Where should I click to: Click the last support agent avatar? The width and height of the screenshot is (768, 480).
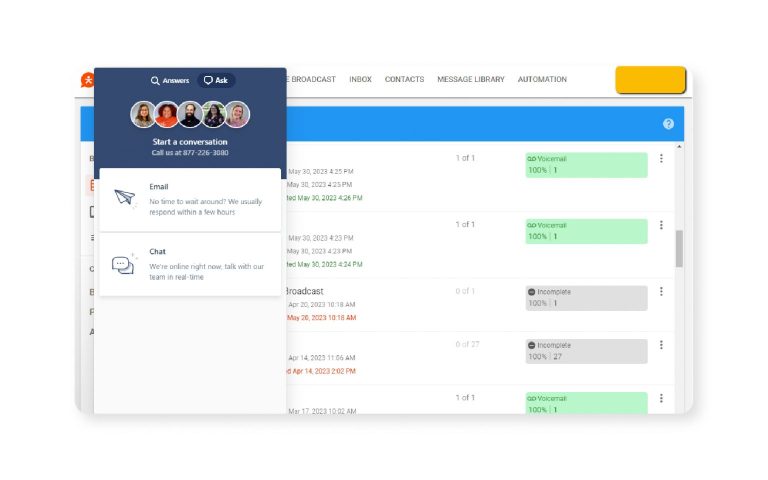pyautogui.click(x=238, y=115)
